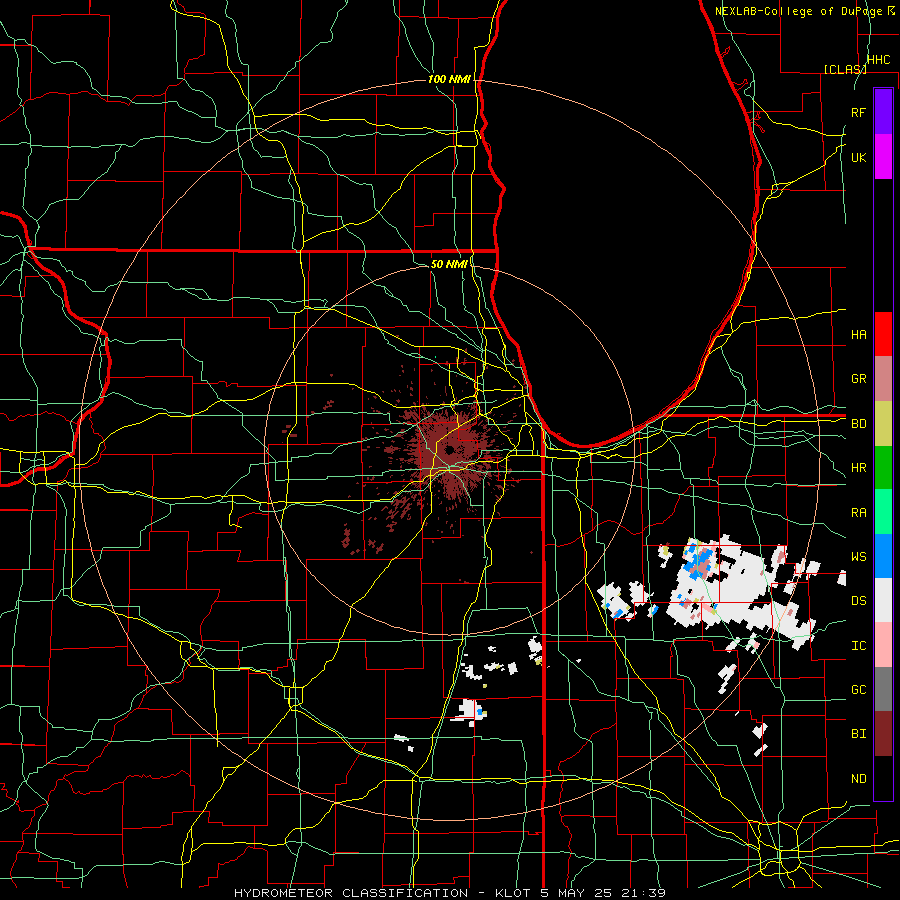
Task: Click the yellow BD legend color
Action: tap(883, 424)
